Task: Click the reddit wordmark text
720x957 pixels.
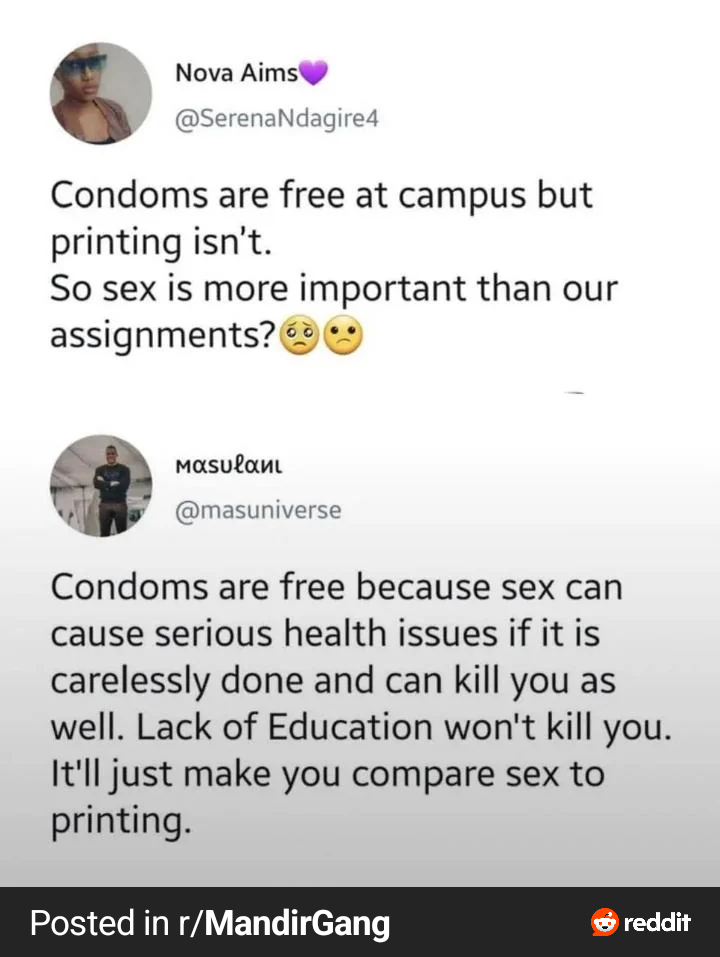Action: [x=657, y=922]
